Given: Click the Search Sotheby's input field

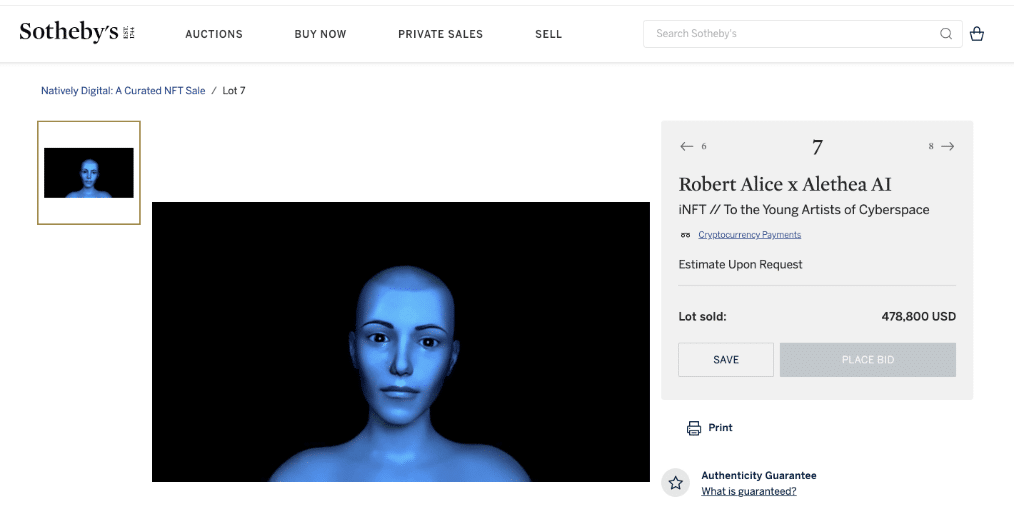Looking at the screenshot, I should point(790,34).
